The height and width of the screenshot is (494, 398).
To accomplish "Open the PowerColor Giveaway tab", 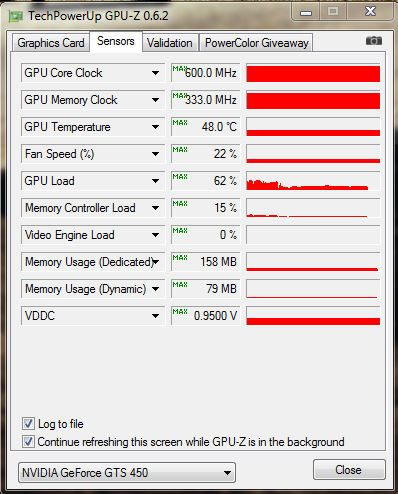I will [256, 43].
